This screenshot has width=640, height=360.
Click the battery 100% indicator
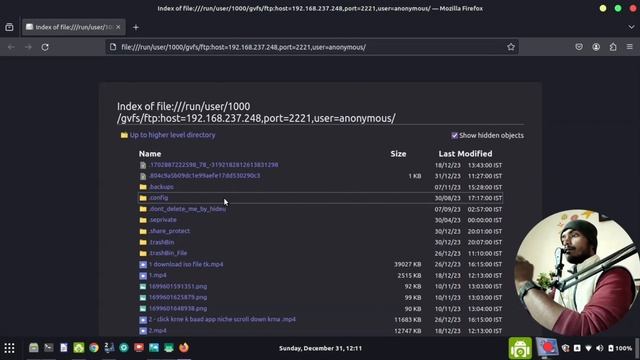click(x=620, y=348)
